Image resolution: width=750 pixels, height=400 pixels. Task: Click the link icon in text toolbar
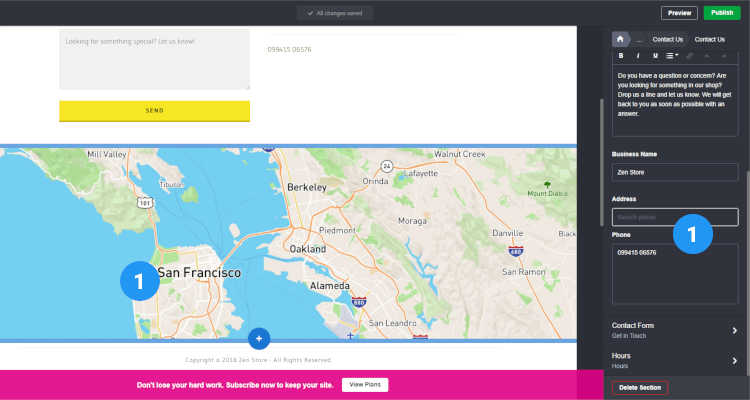[x=689, y=56]
